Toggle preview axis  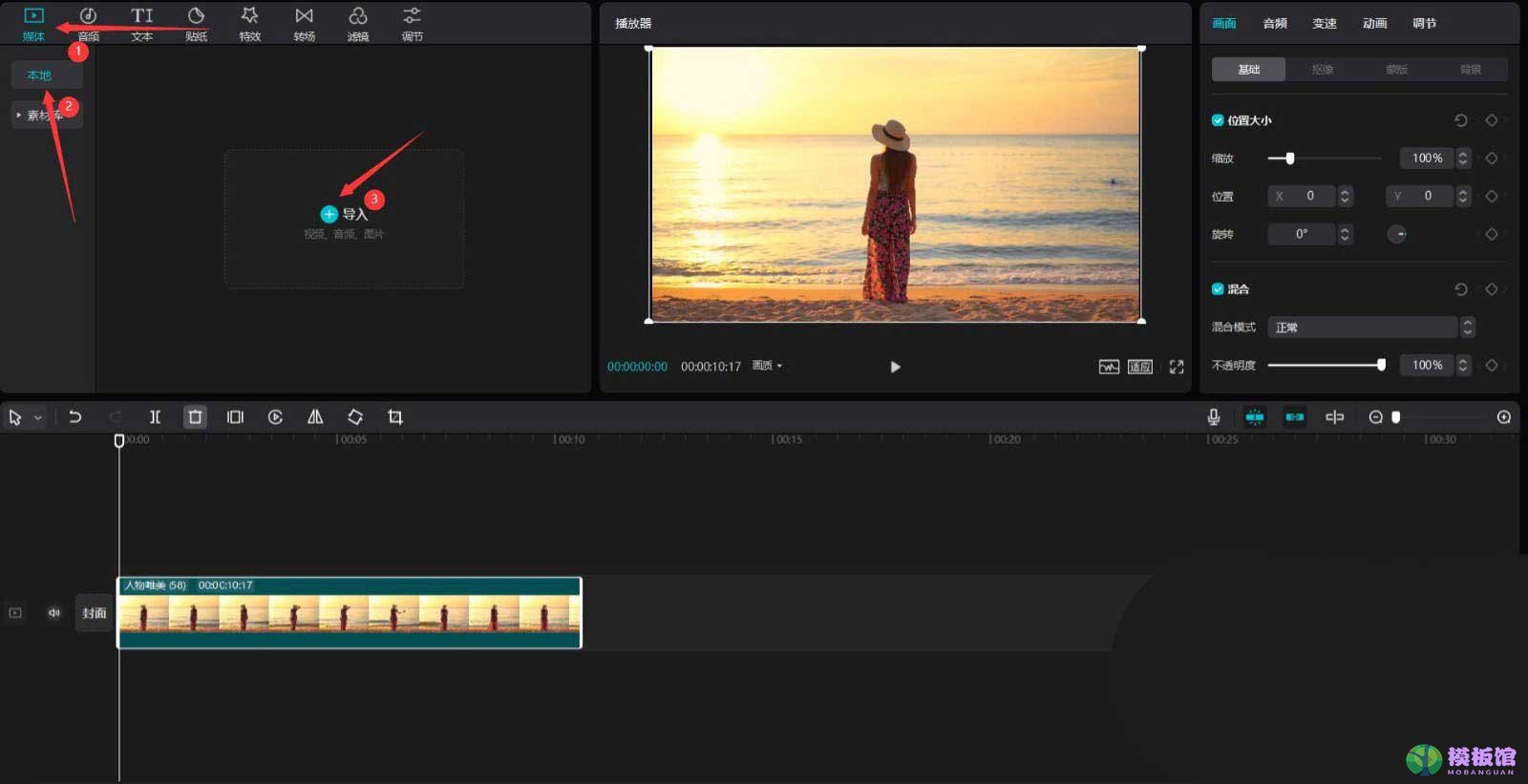(x=1335, y=417)
